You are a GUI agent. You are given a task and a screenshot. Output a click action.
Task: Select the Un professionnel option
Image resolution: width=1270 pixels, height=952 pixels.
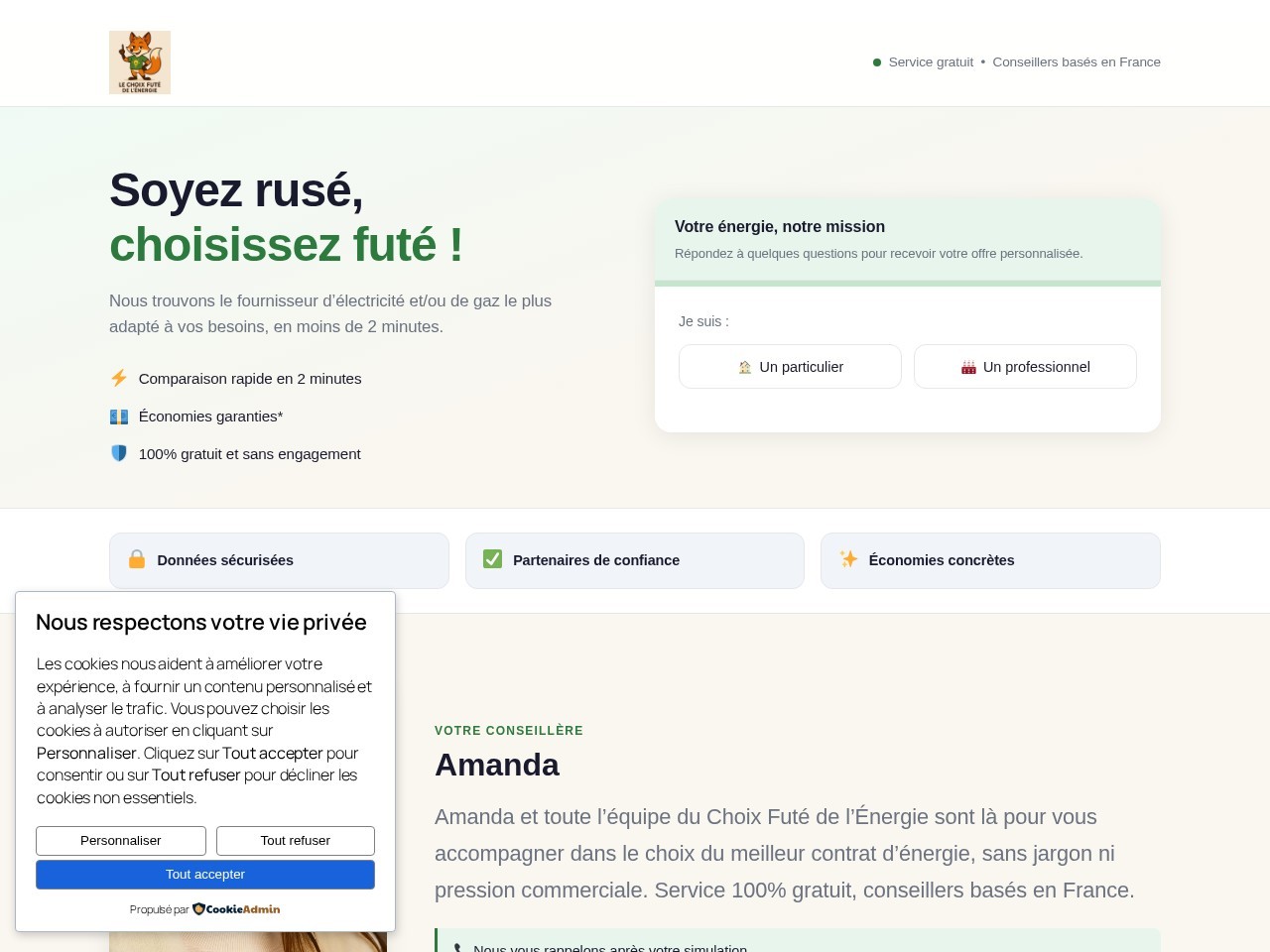(x=1025, y=367)
